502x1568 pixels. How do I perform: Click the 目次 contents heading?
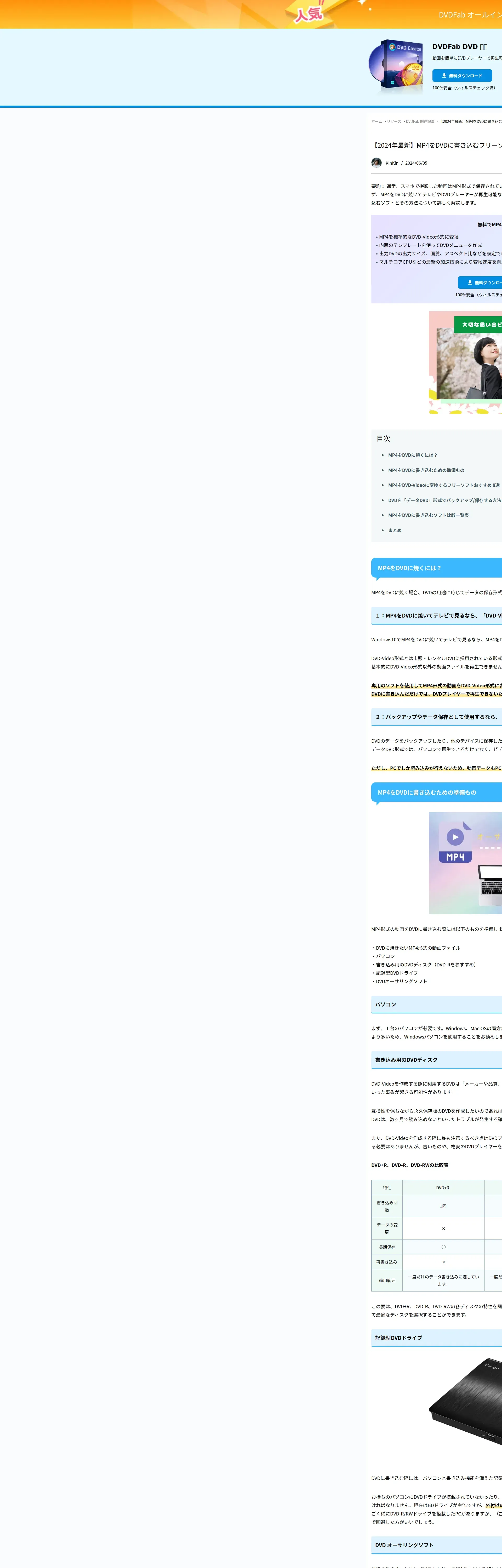pos(383,438)
